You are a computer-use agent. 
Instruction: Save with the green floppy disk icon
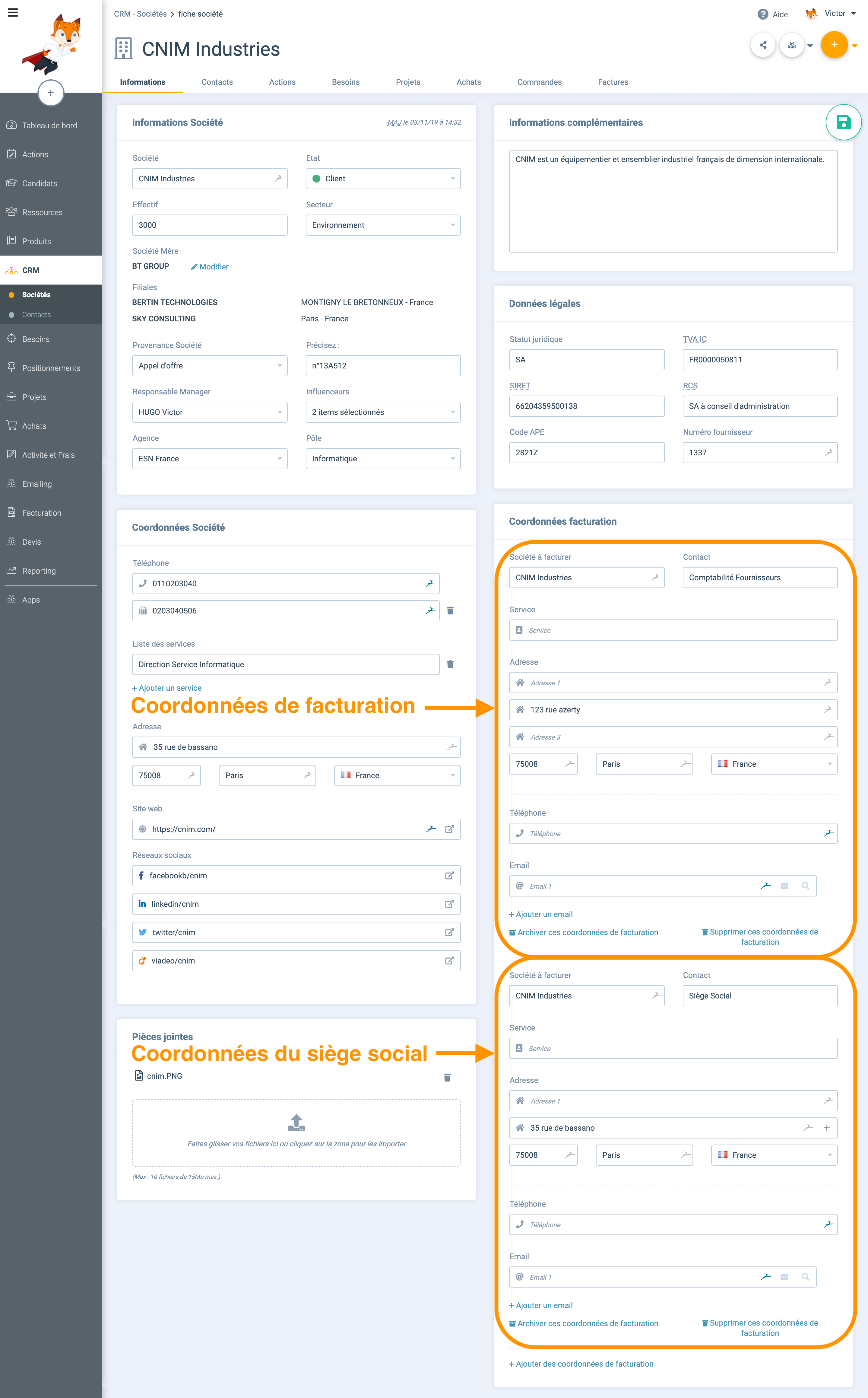coord(843,122)
